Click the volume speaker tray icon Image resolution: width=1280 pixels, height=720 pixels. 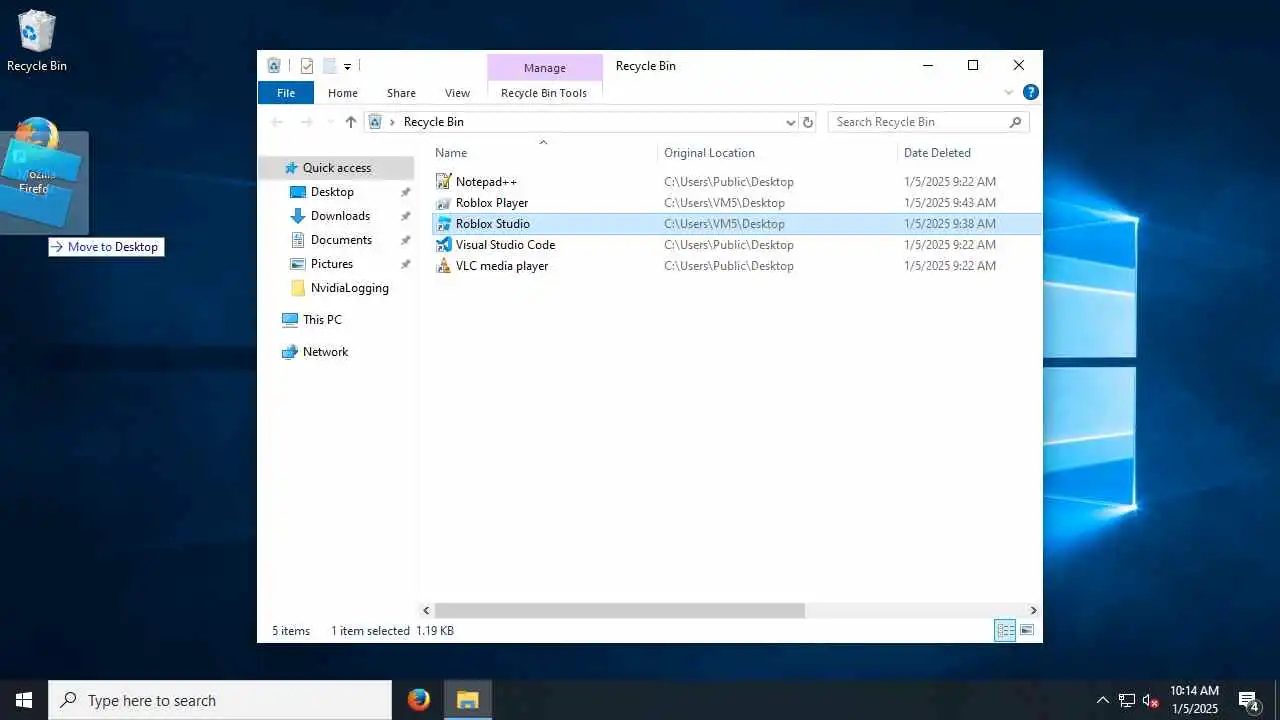1151,700
